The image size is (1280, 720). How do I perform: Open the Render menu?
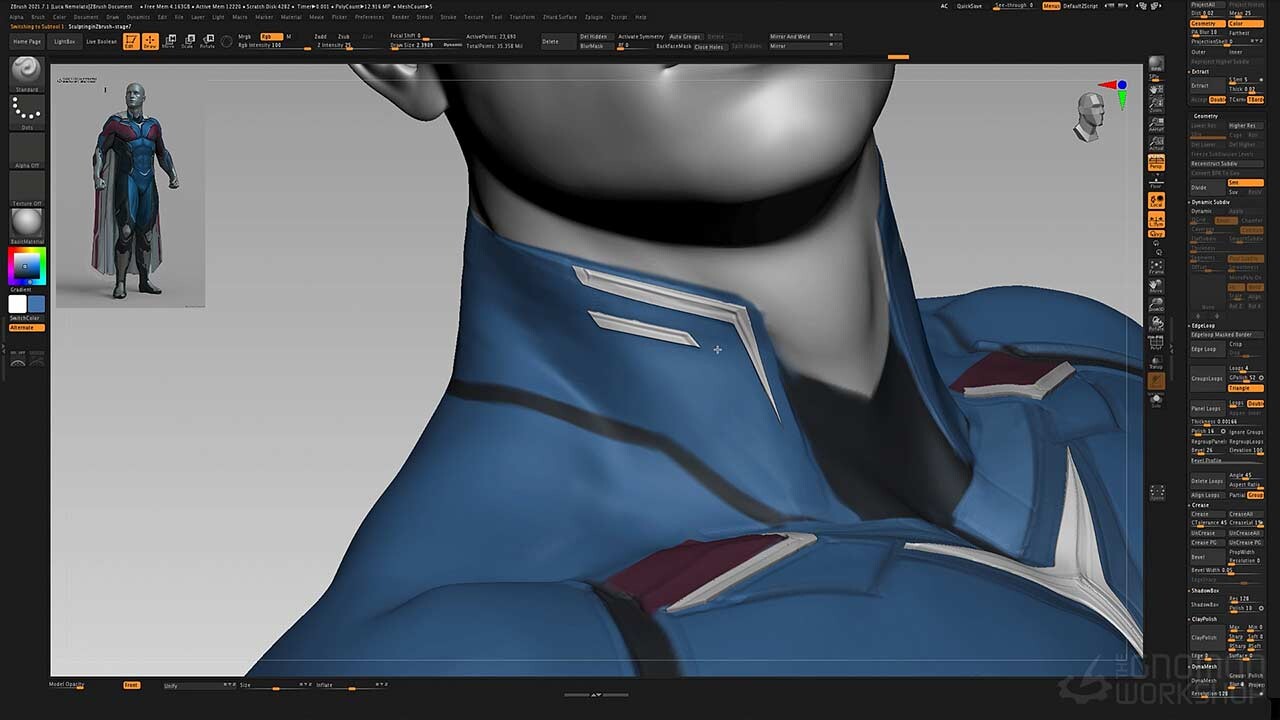point(400,17)
